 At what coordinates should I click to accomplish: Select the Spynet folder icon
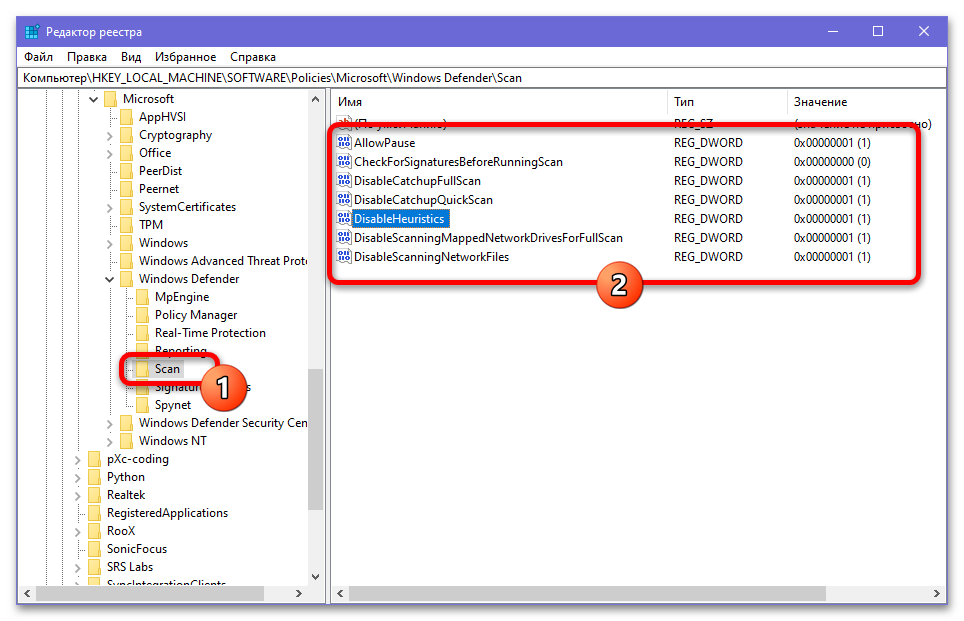click(x=143, y=405)
